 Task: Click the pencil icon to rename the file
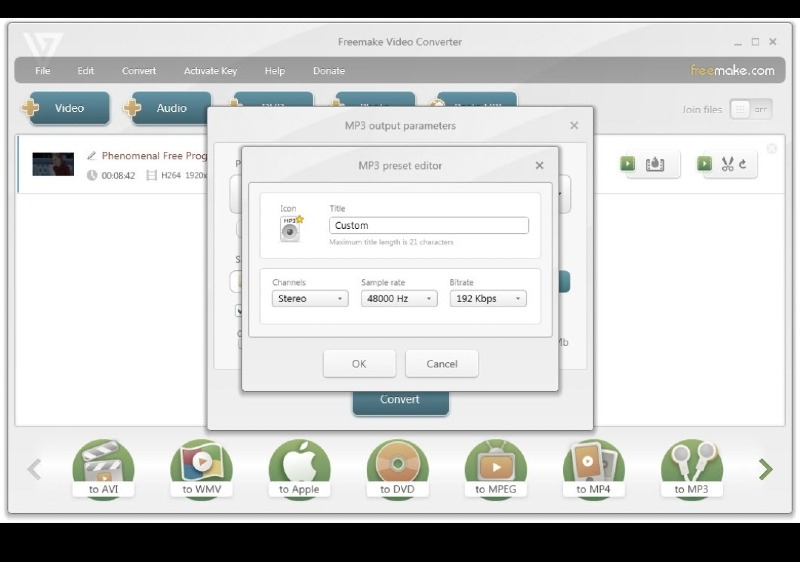(91, 156)
